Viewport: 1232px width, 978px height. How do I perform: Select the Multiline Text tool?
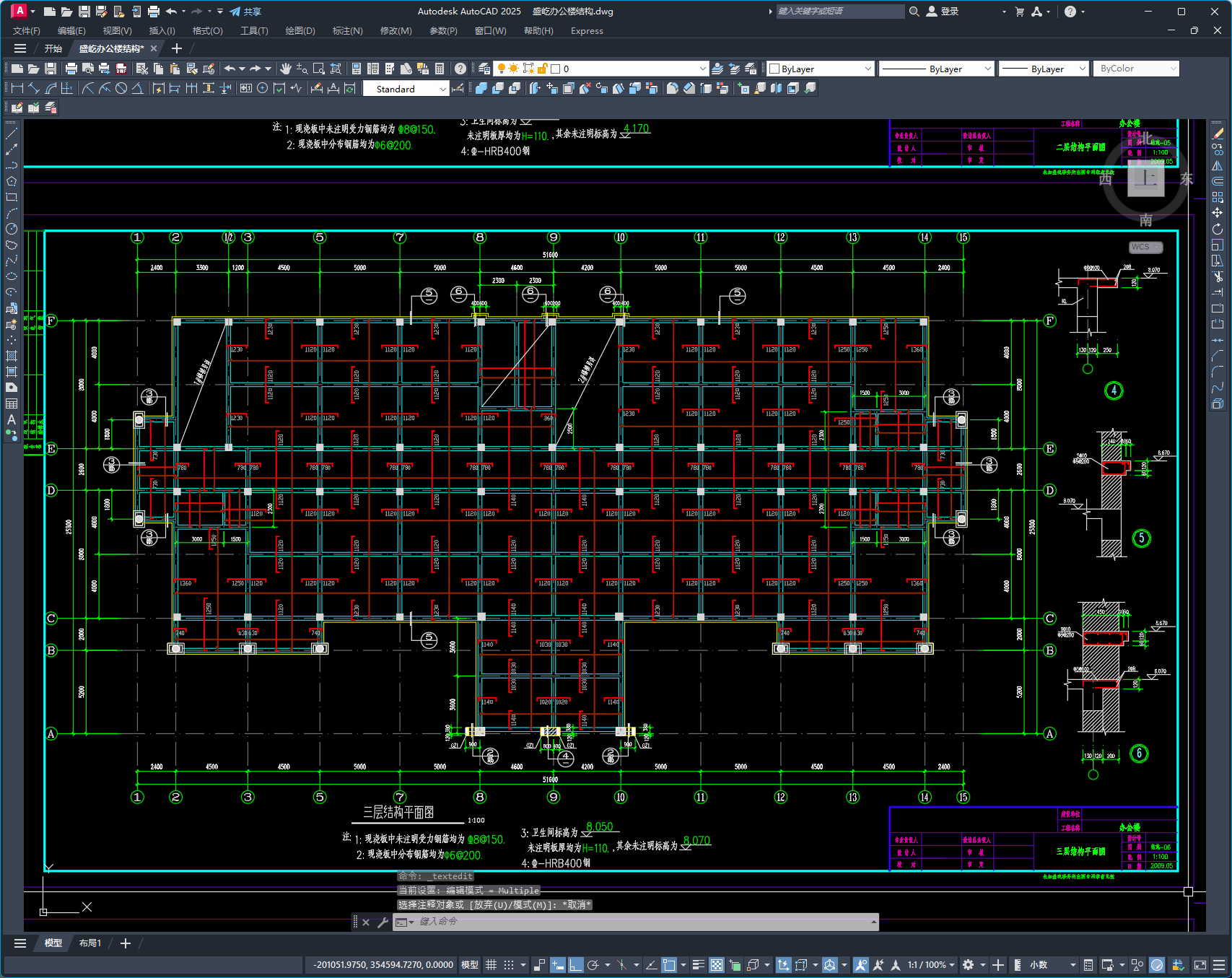point(12,419)
